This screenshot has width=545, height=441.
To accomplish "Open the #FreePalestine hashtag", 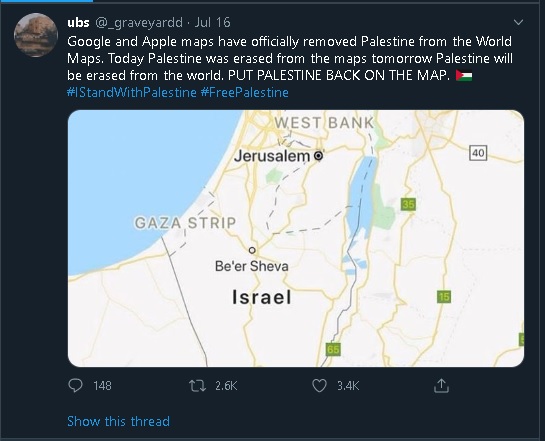I will (x=245, y=92).
